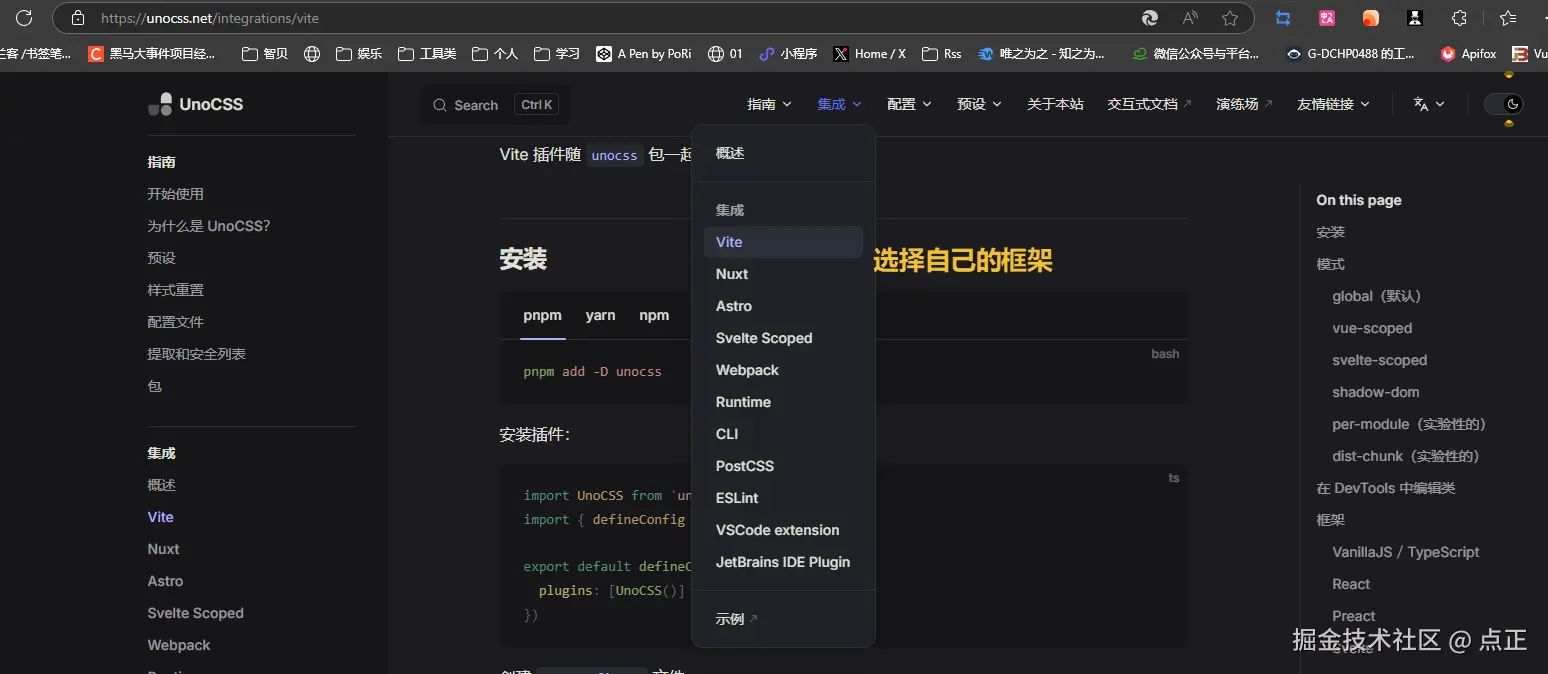
Task: Open the Rss bookmark folder
Action: [942, 54]
